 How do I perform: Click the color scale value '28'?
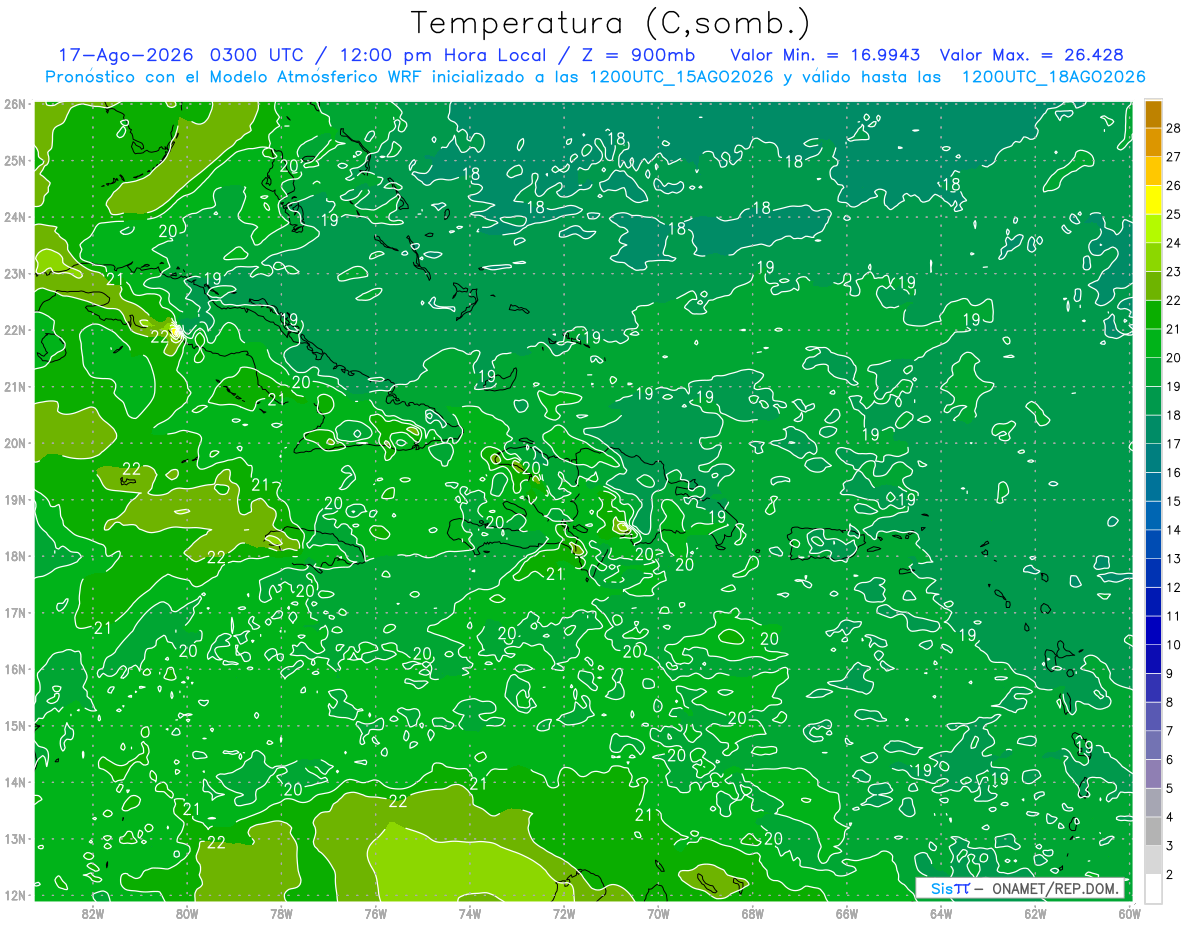pos(1174,128)
